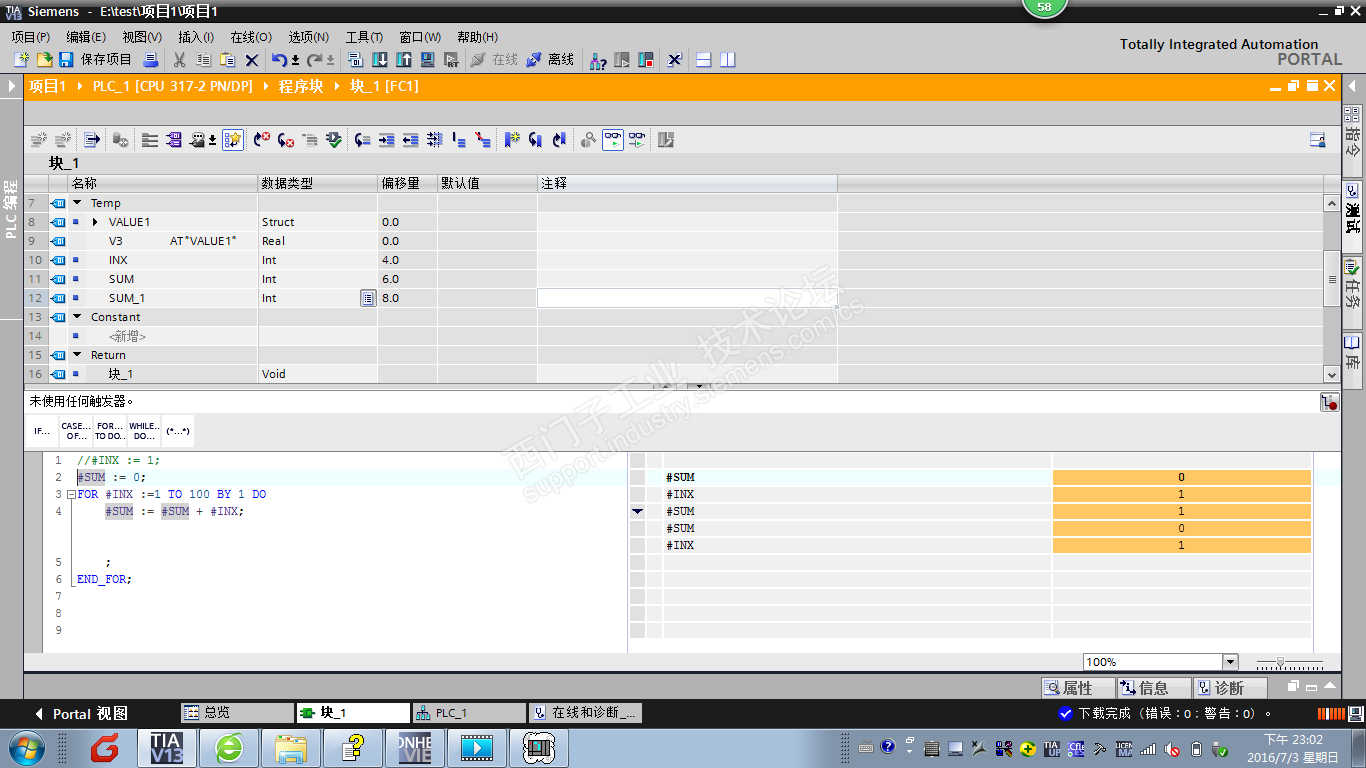This screenshot has height=768, width=1366.
Task: Insert FOR TO DO loop template
Action: pos(110,431)
